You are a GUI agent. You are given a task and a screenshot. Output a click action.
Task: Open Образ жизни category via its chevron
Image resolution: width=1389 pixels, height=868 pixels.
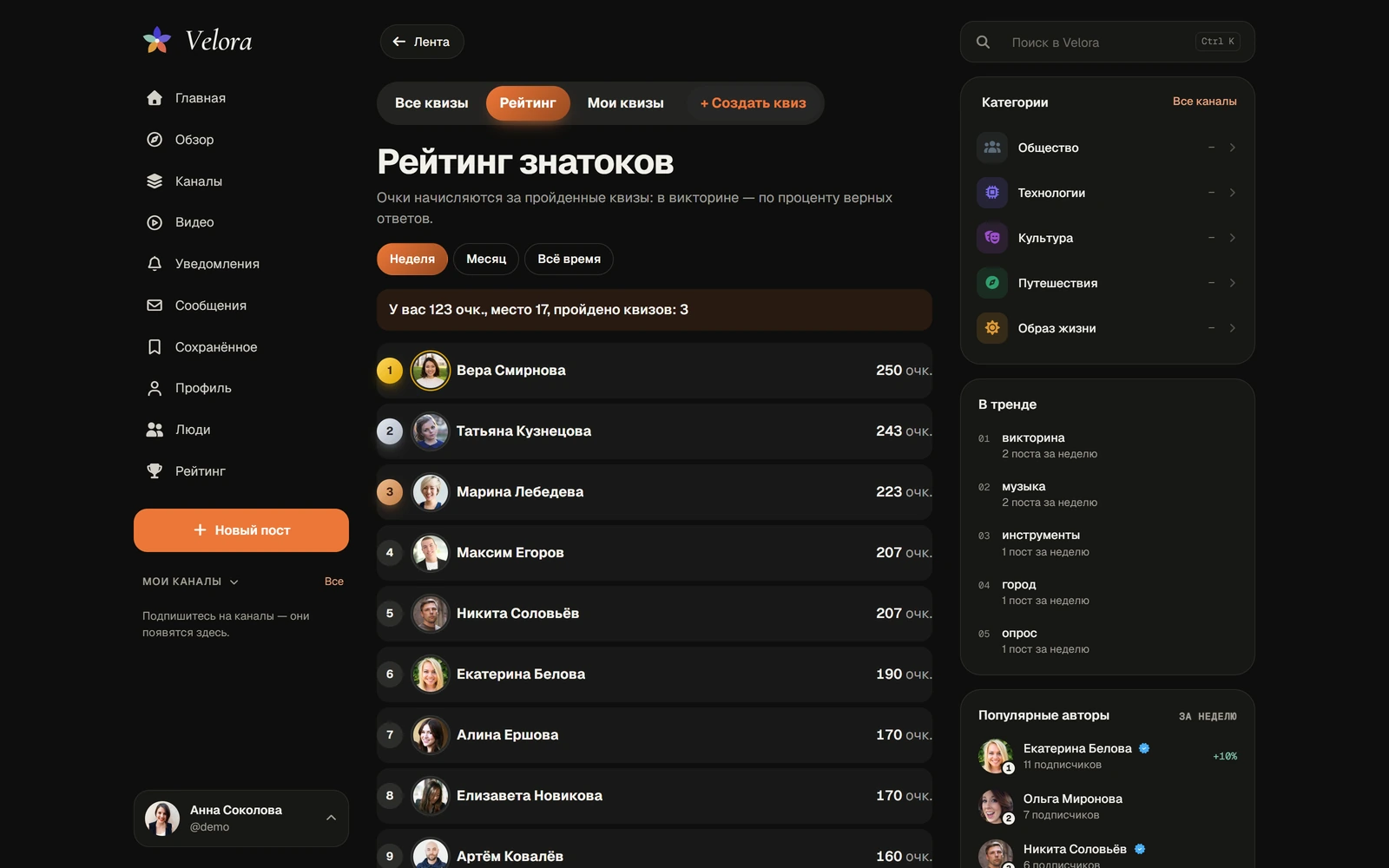pyautogui.click(x=1232, y=328)
